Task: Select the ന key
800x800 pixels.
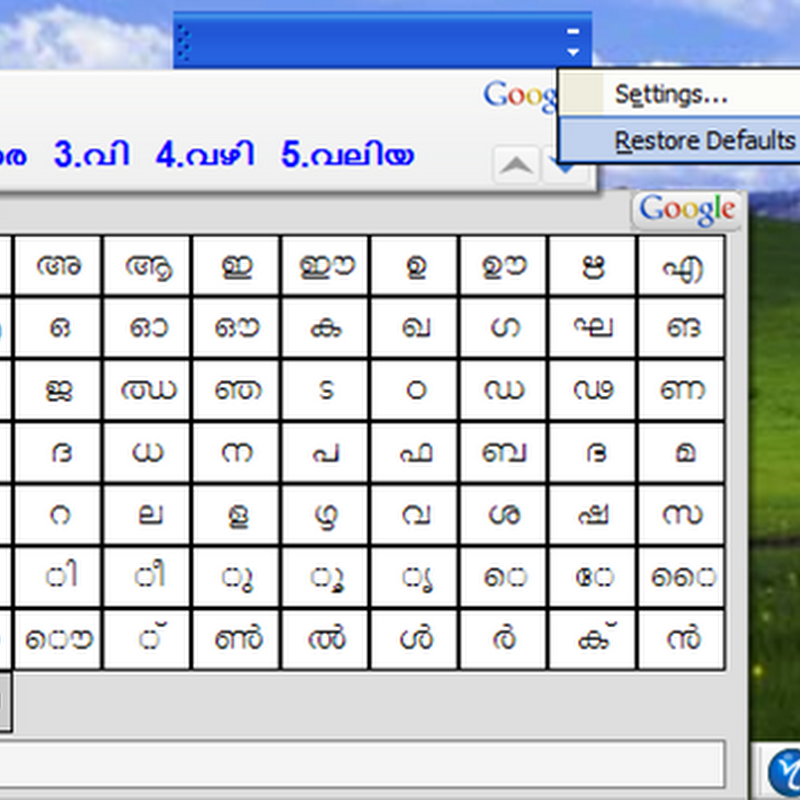Action: coord(236,453)
